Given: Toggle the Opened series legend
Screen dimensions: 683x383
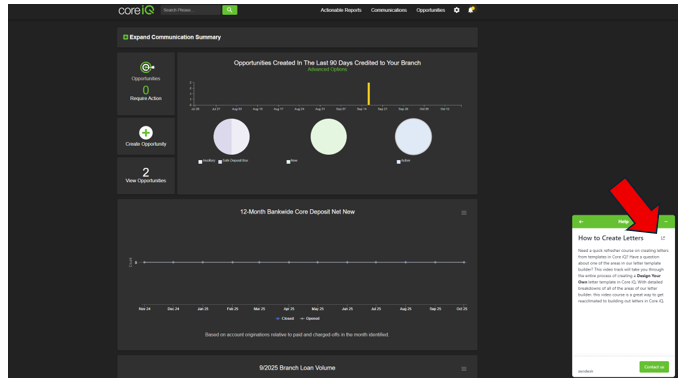Looking at the screenshot, I should pyautogui.click(x=310, y=319).
